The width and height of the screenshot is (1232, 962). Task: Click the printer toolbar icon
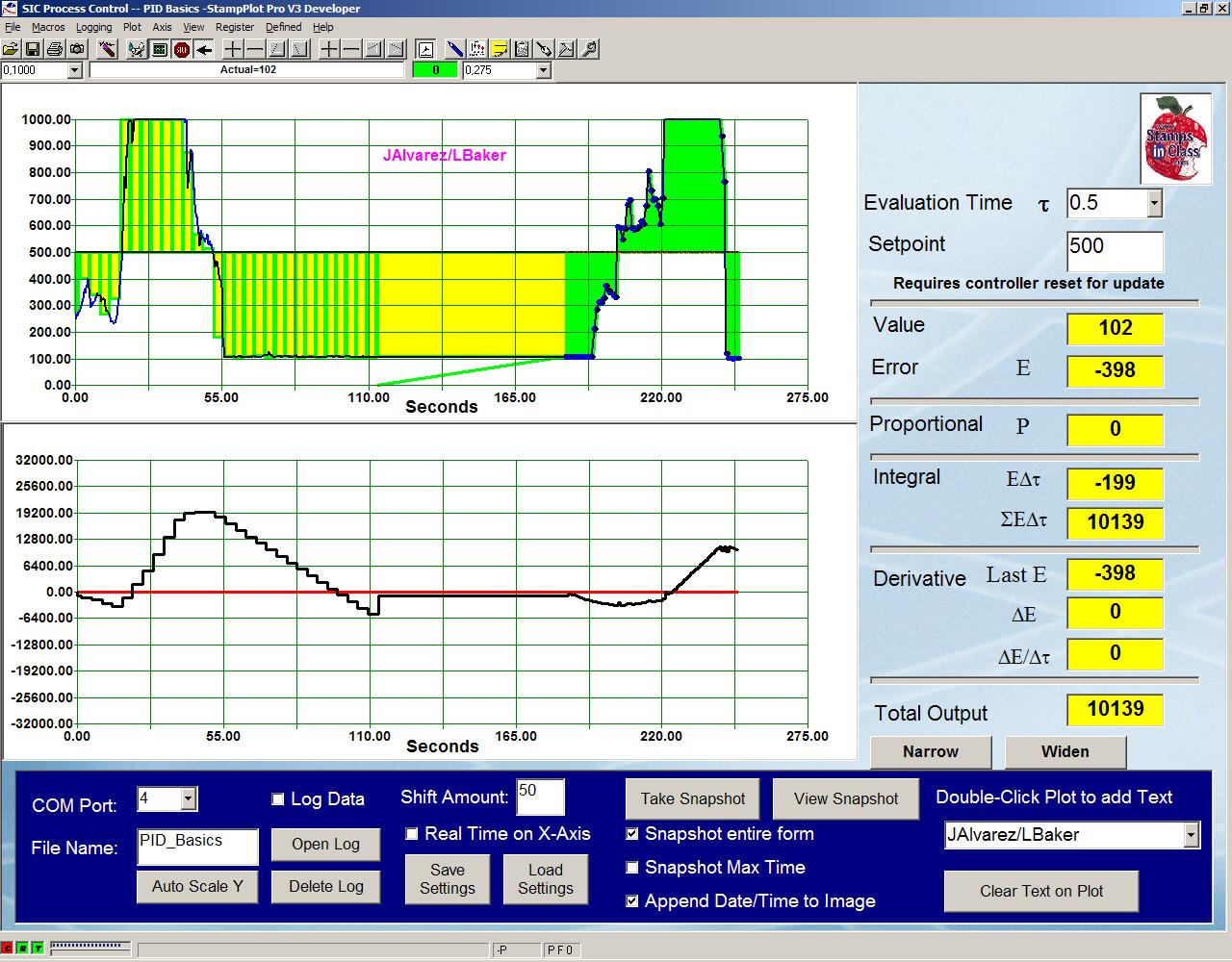(x=55, y=49)
